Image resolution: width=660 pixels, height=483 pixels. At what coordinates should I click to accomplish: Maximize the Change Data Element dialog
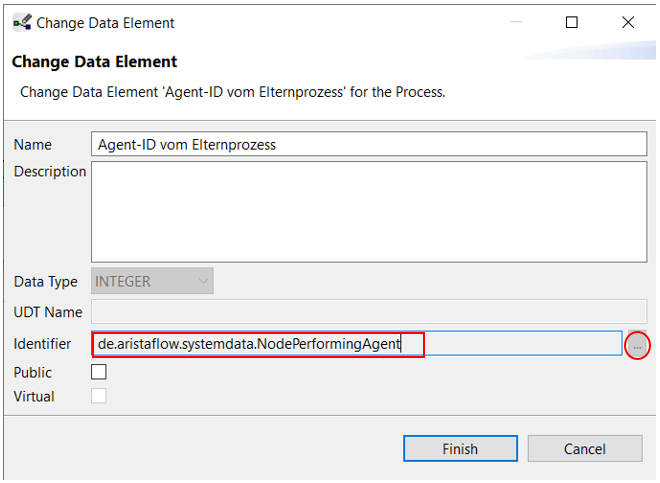coord(572,22)
